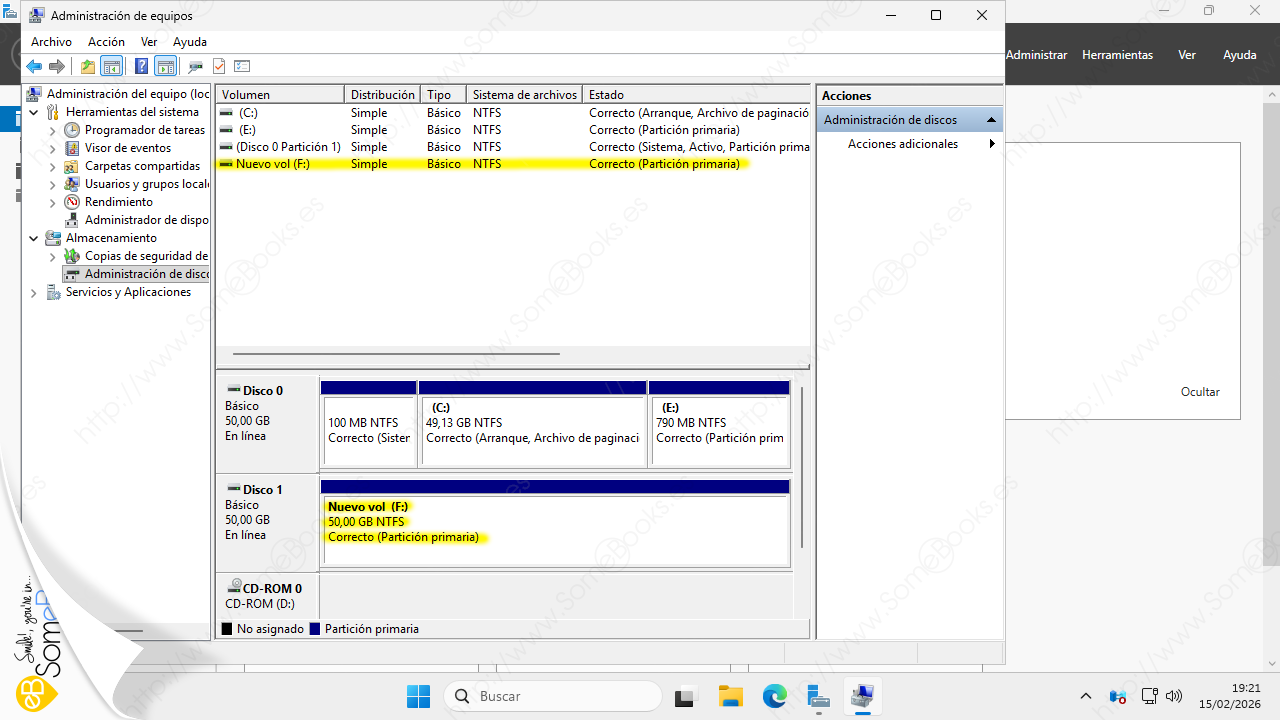Expand the Servicios y Aplicaciones node
The image size is (1280, 720).
tap(34, 293)
